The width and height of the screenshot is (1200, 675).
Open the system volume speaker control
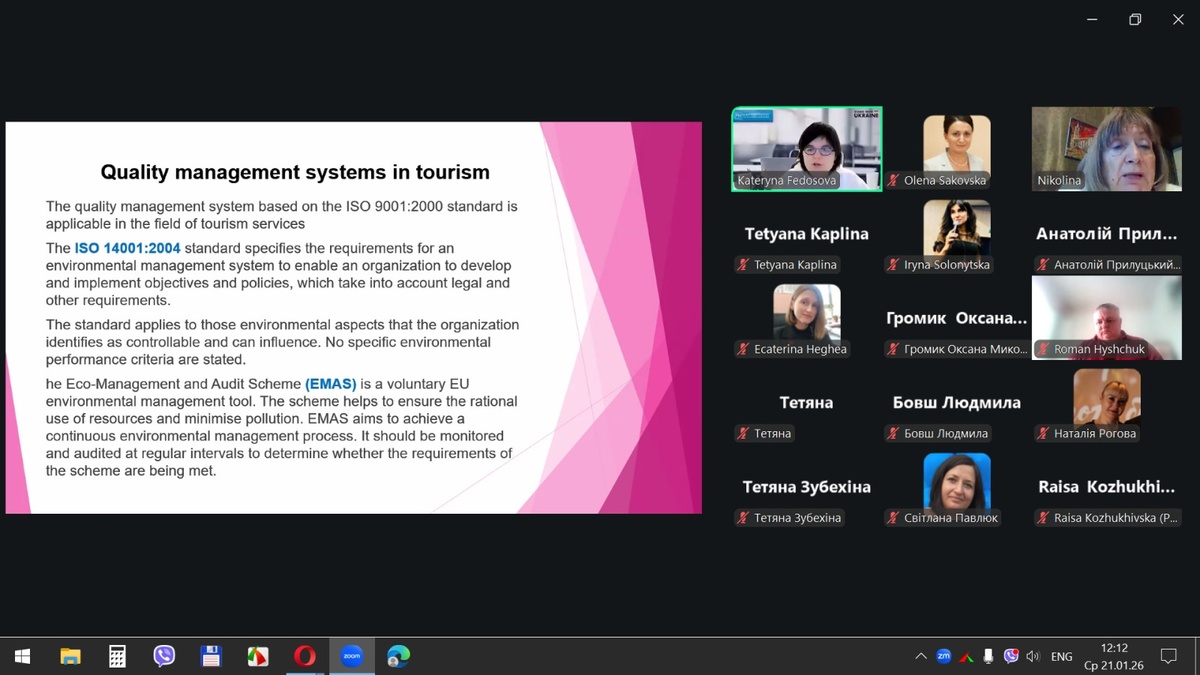click(x=1033, y=656)
